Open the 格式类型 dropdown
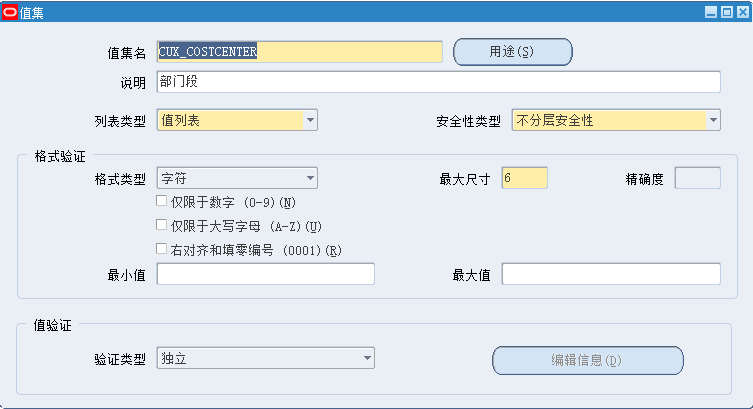Viewport: 753px width, 409px height. point(311,179)
